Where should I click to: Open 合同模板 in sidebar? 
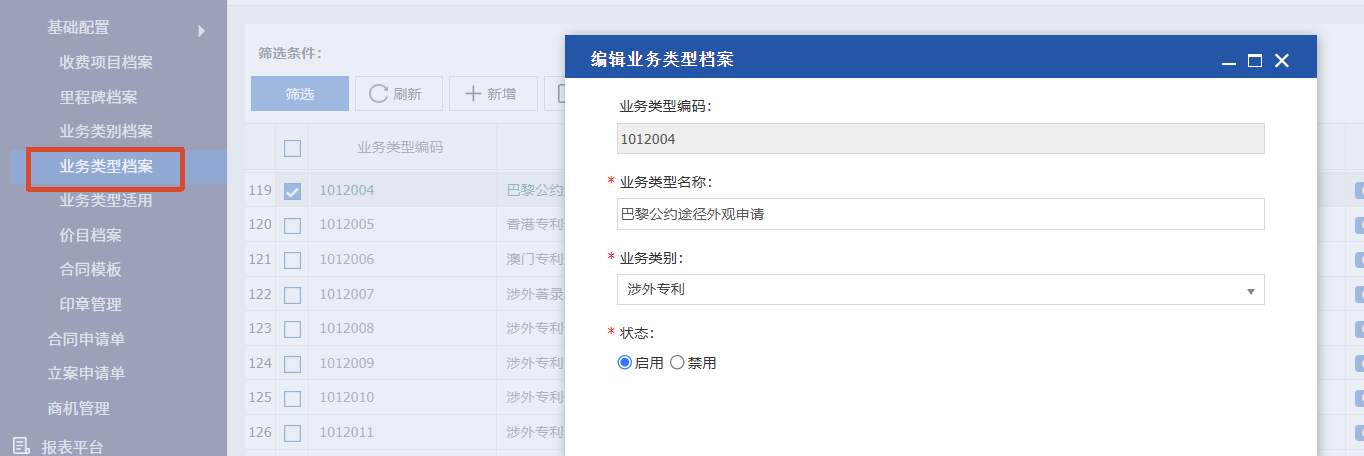coord(90,270)
